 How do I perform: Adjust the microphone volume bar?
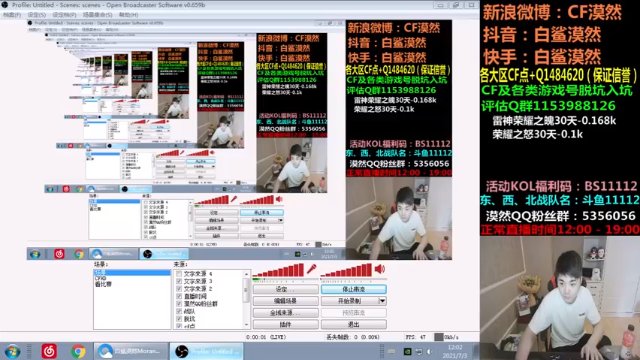(278, 270)
